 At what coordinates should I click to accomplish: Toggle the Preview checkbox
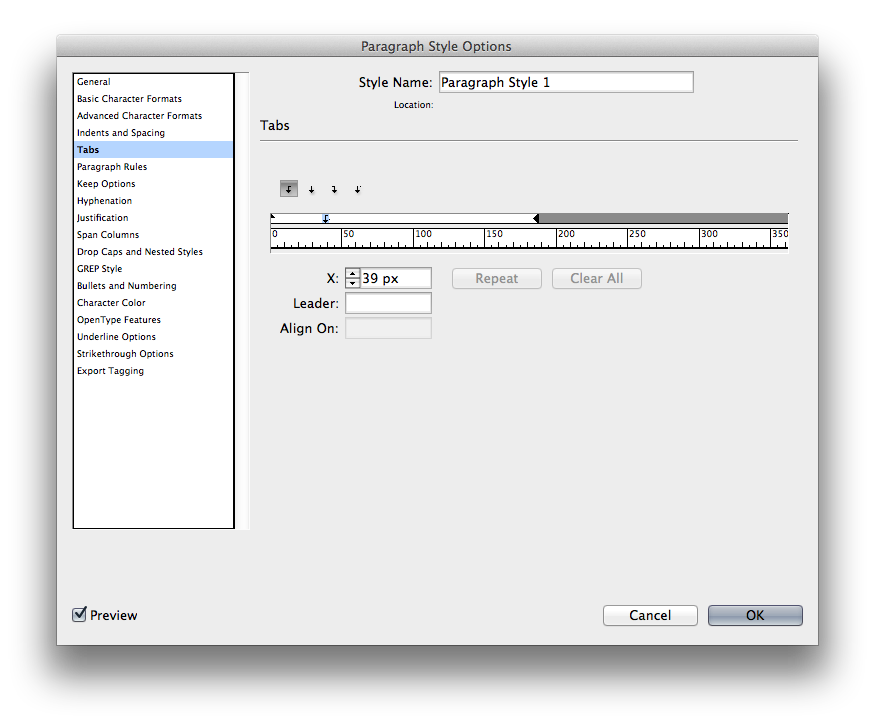point(79,615)
